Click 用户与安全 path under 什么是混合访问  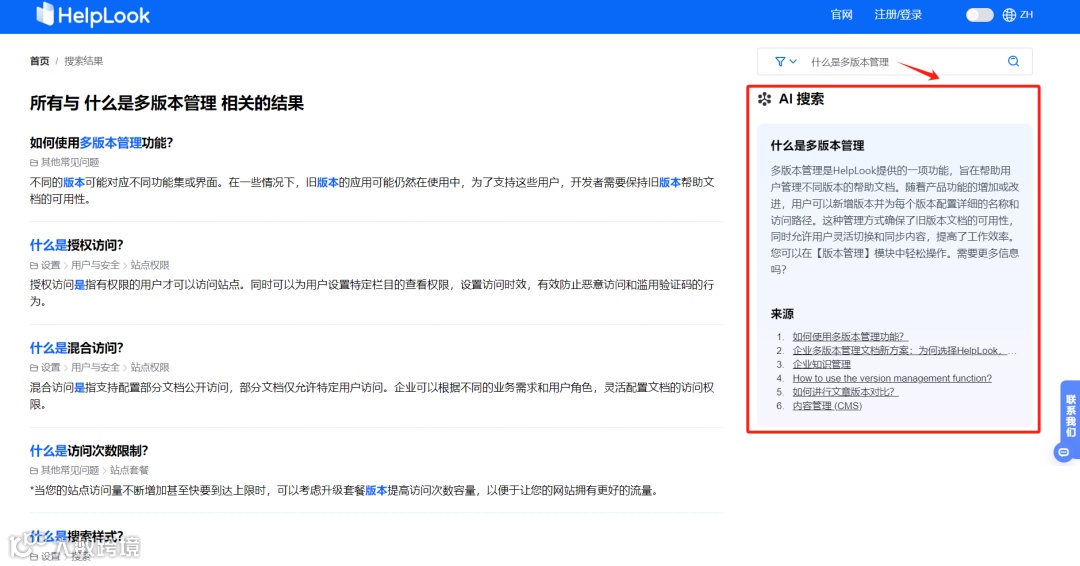[95, 368]
